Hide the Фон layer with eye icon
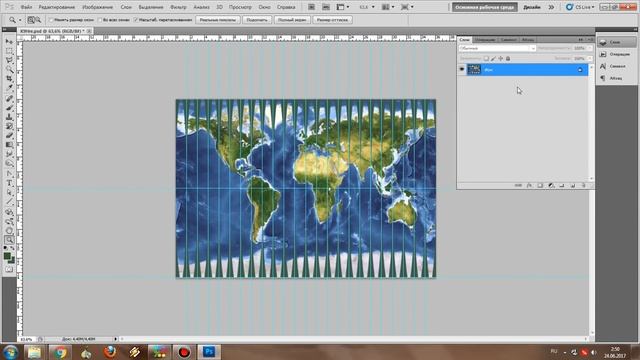 pos(462,69)
